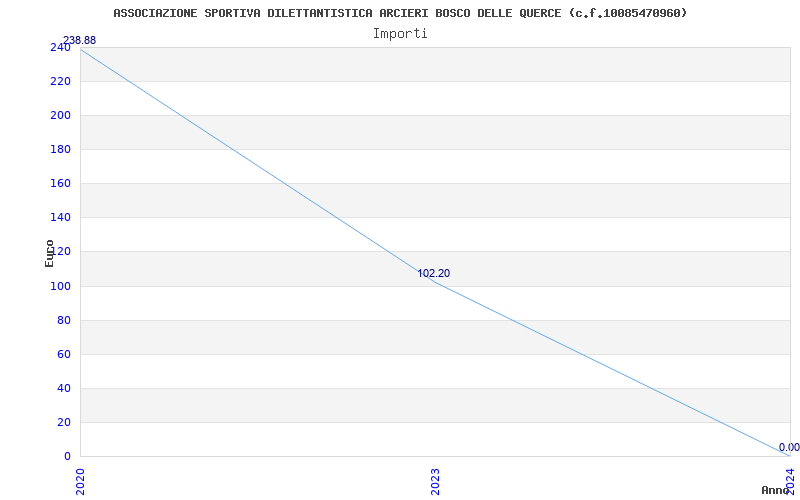
Task: Select the 2023 x-axis year label
Action: (435, 482)
